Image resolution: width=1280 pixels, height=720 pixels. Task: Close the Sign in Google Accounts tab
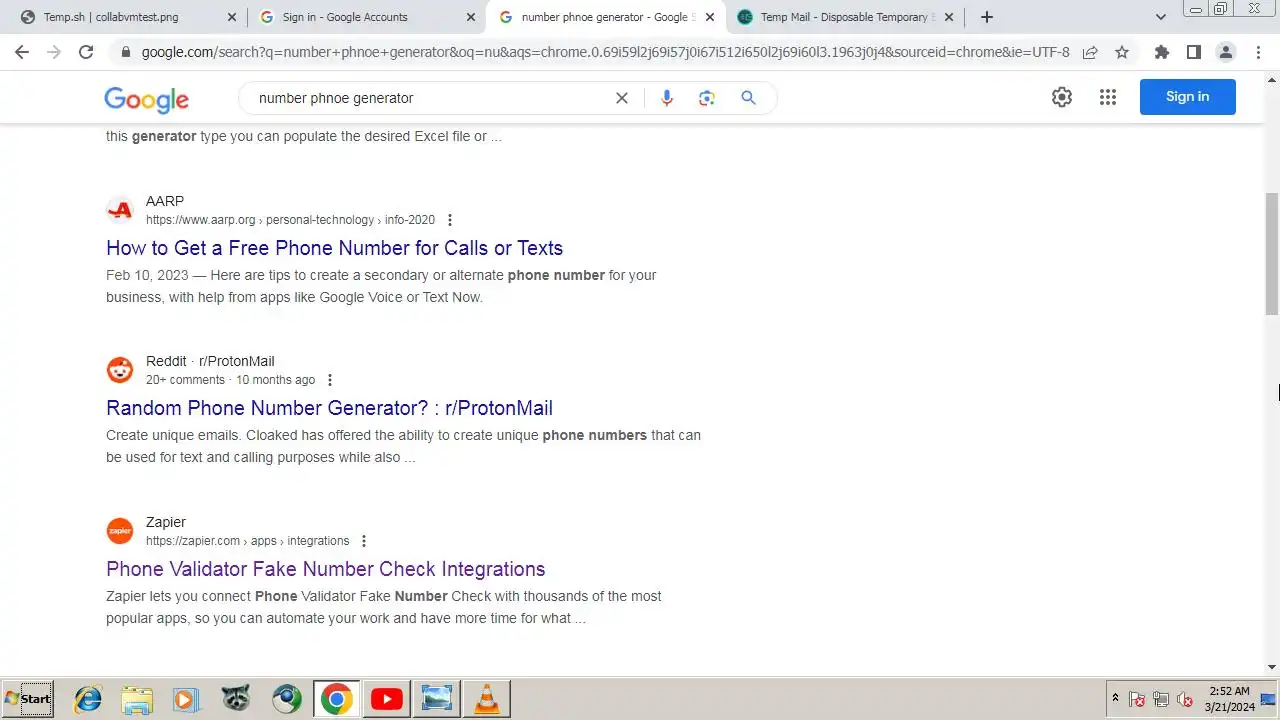click(x=471, y=17)
